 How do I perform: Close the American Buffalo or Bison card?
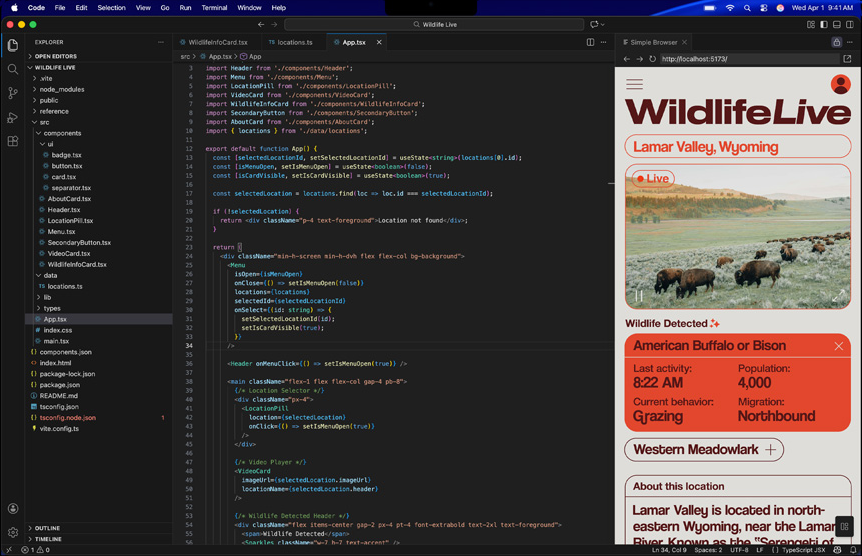click(x=838, y=346)
